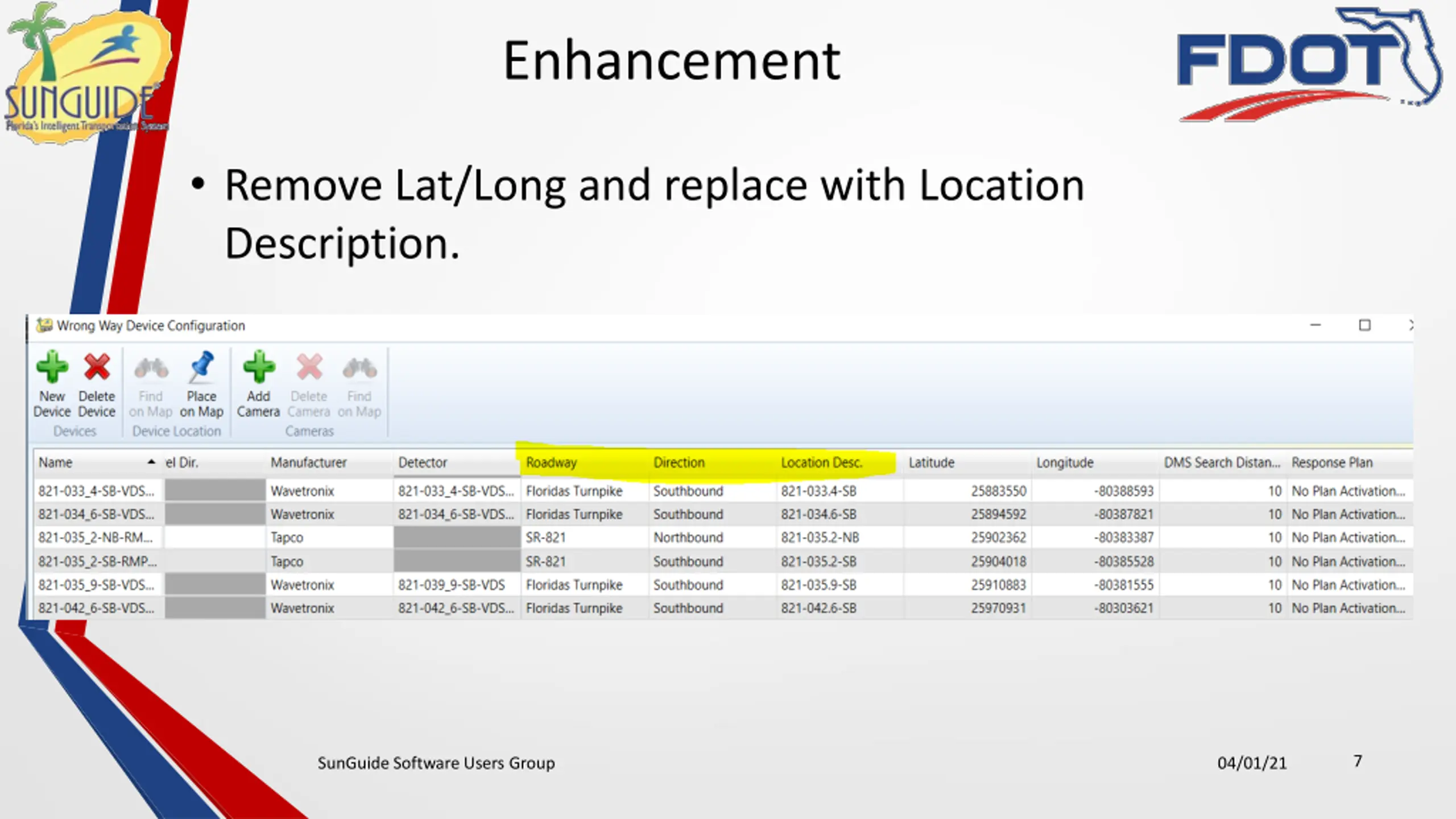Click the Location Desc. column header
This screenshot has width=1456, height=819.
pyautogui.click(x=839, y=462)
